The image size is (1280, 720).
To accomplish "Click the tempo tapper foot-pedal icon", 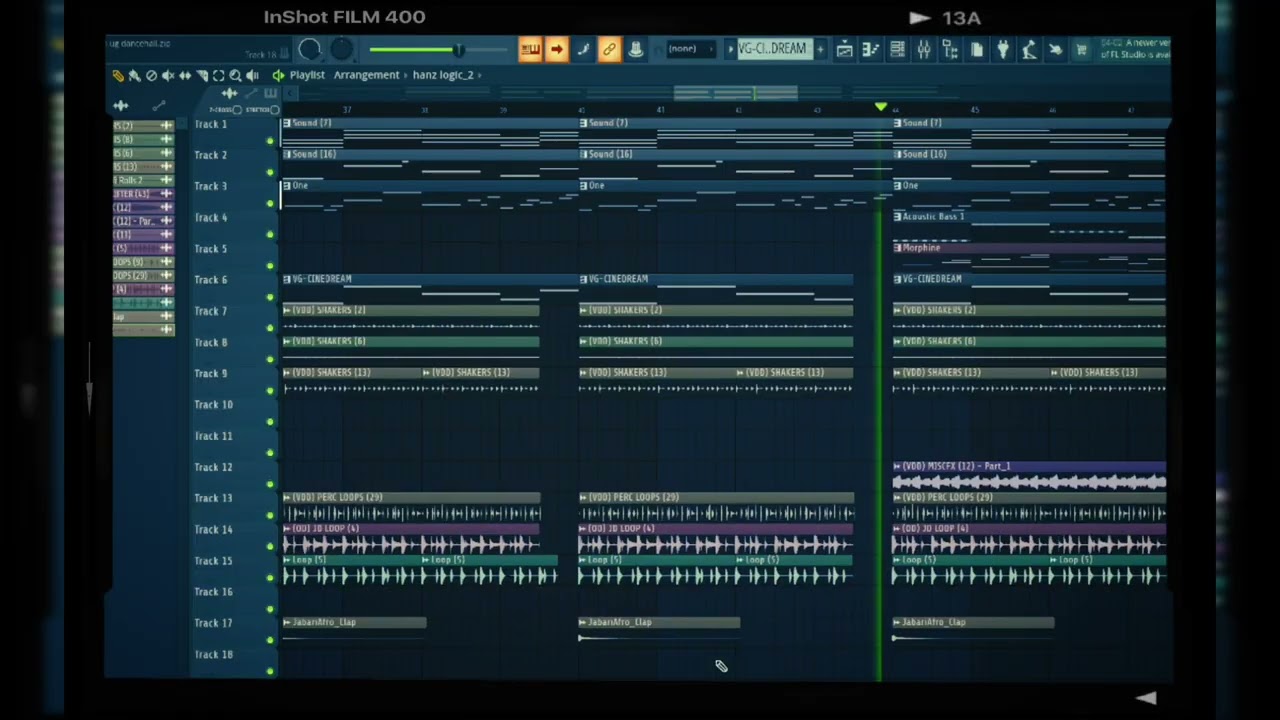I will 1028,49.
